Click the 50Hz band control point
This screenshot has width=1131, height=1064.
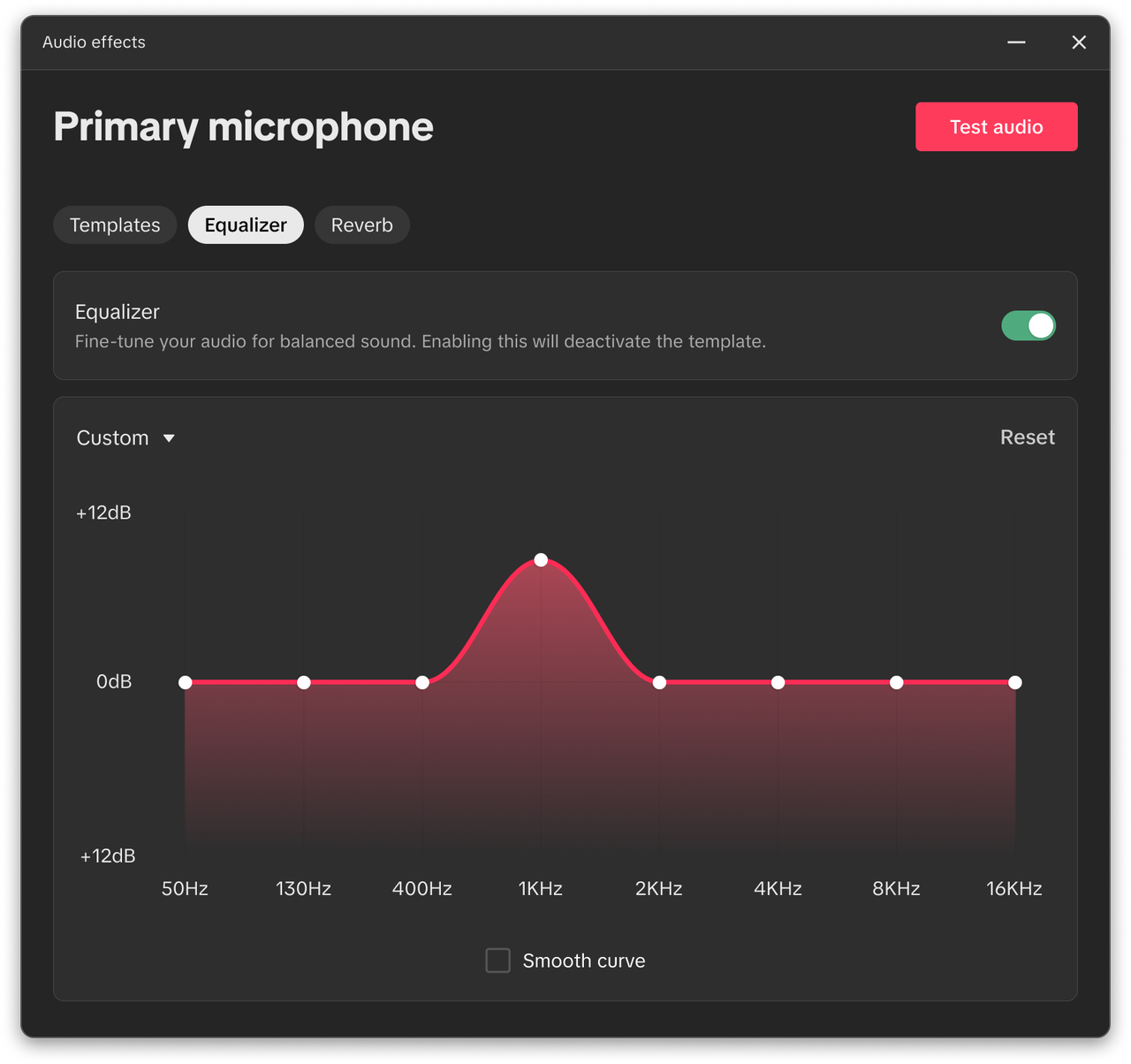pyautogui.click(x=186, y=682)
